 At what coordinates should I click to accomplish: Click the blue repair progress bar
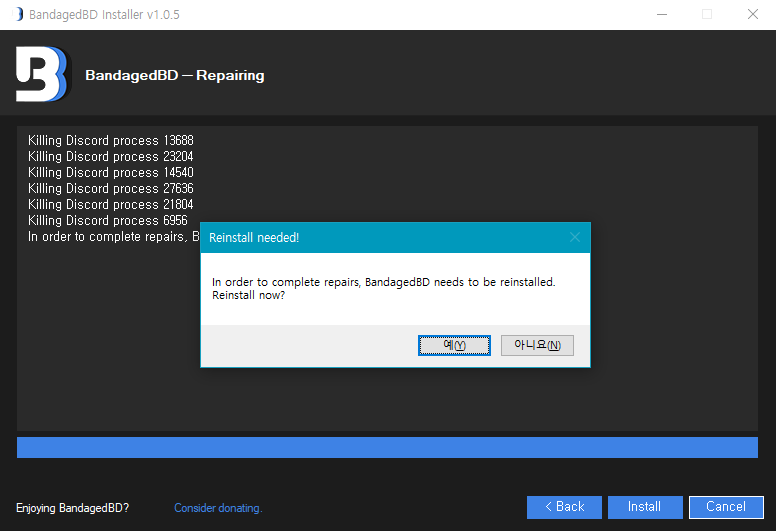(x=387, y=447)
